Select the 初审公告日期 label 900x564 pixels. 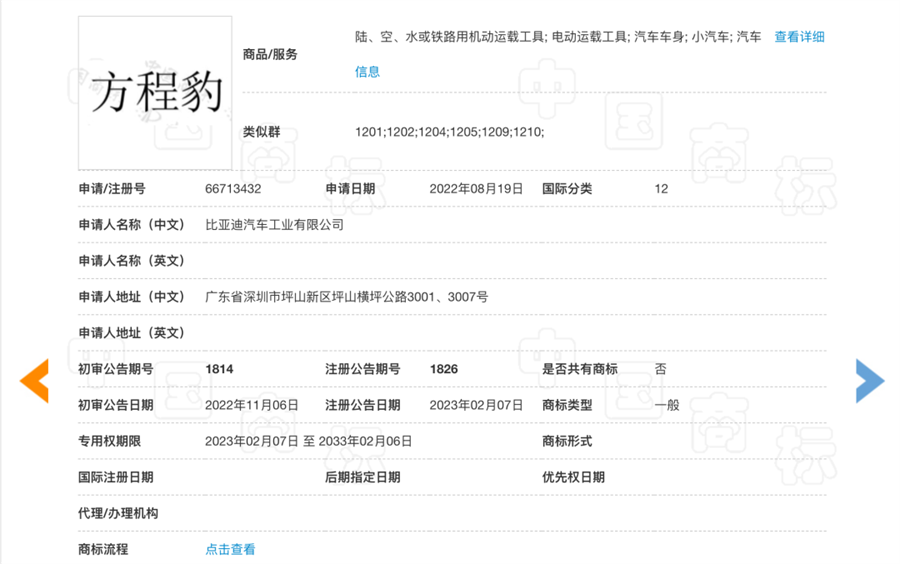click(115, 405)
